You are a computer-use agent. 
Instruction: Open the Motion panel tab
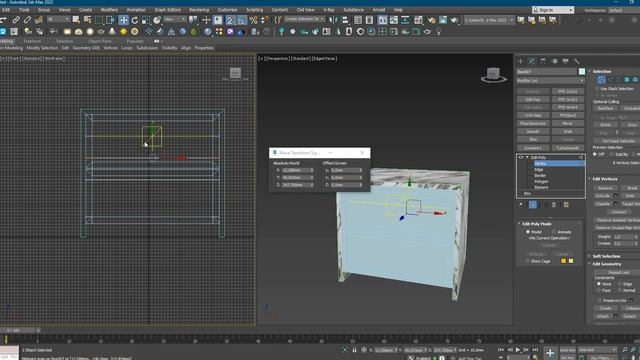pos(555,61)
